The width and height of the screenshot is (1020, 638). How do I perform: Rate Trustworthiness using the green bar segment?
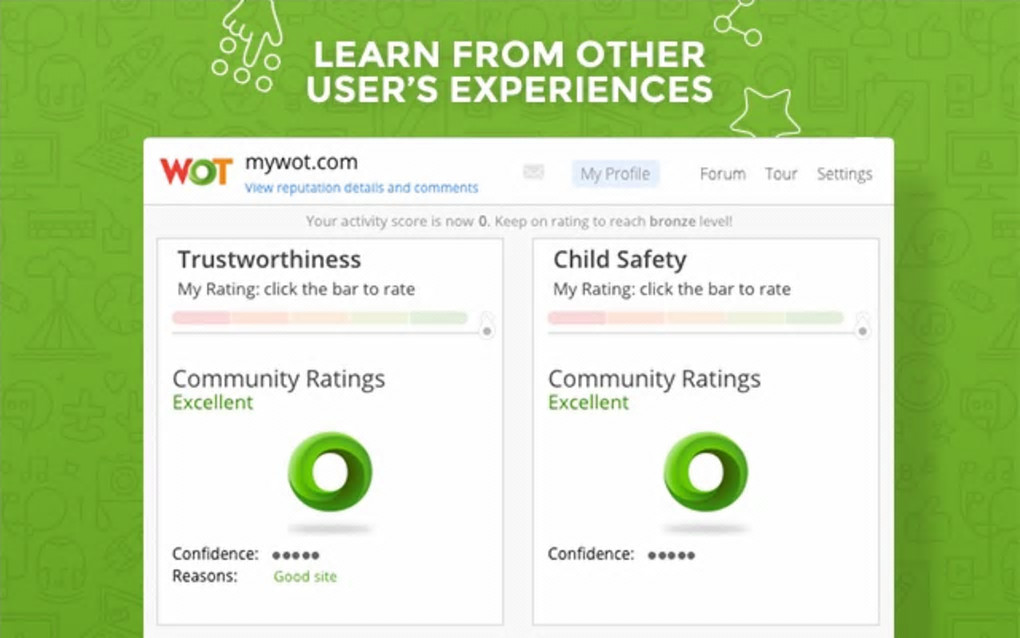pos(438,318)
